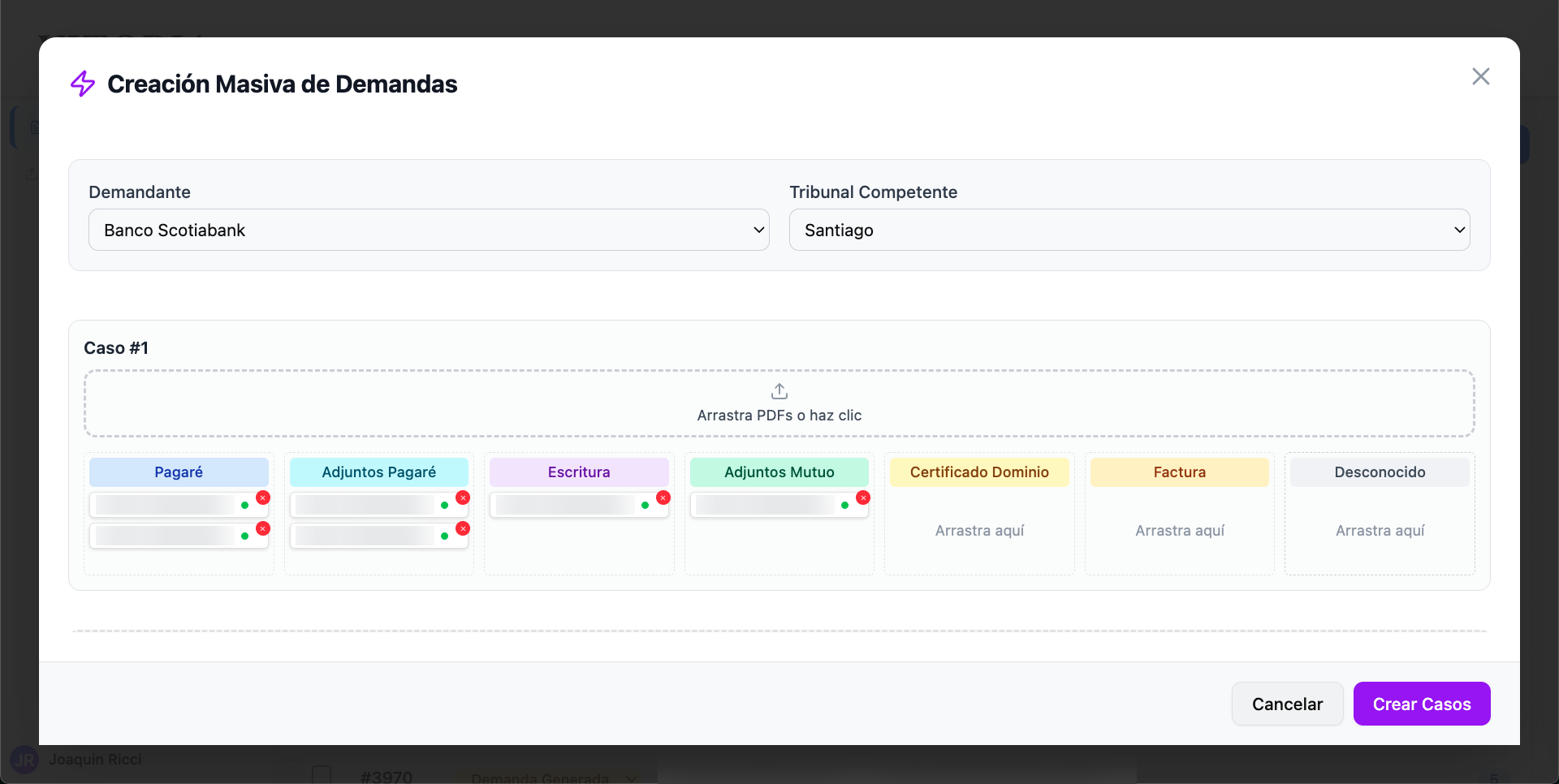Remove the second file under Pagaré
Image resolution: width=1559 pixels, height=784 pixels.
click(263, 528)
